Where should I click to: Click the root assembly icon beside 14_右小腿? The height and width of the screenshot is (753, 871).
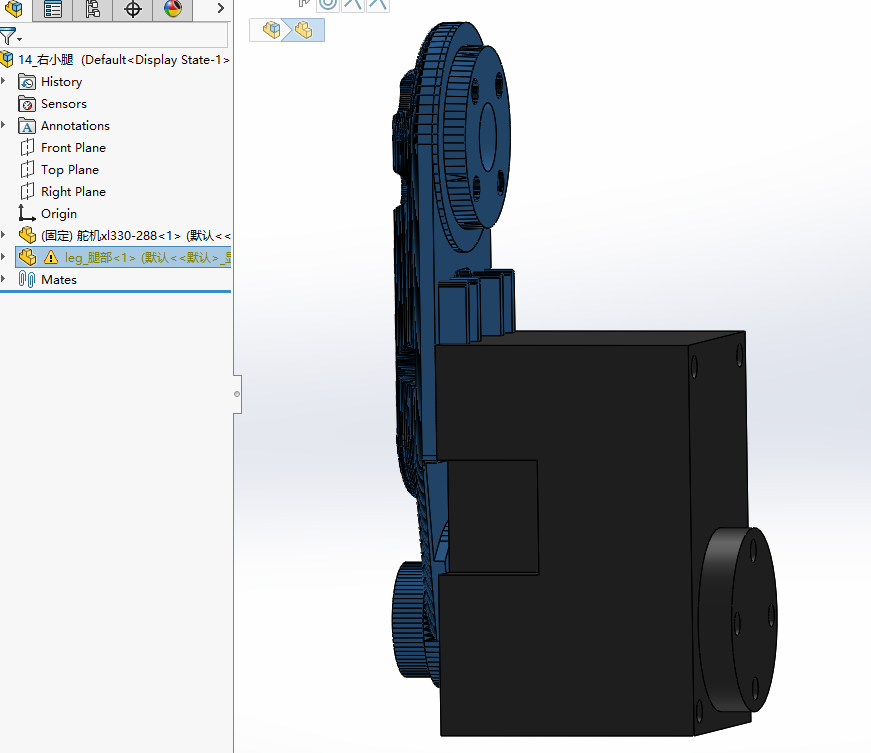[x=7, y=59]
